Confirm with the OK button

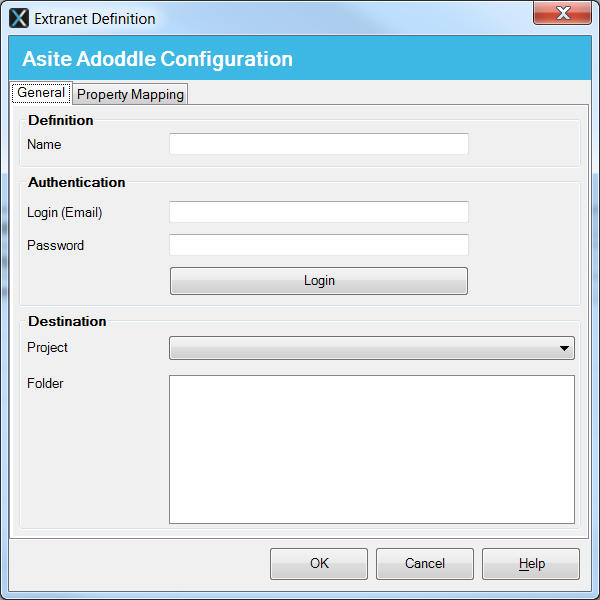tap(319, 564)
